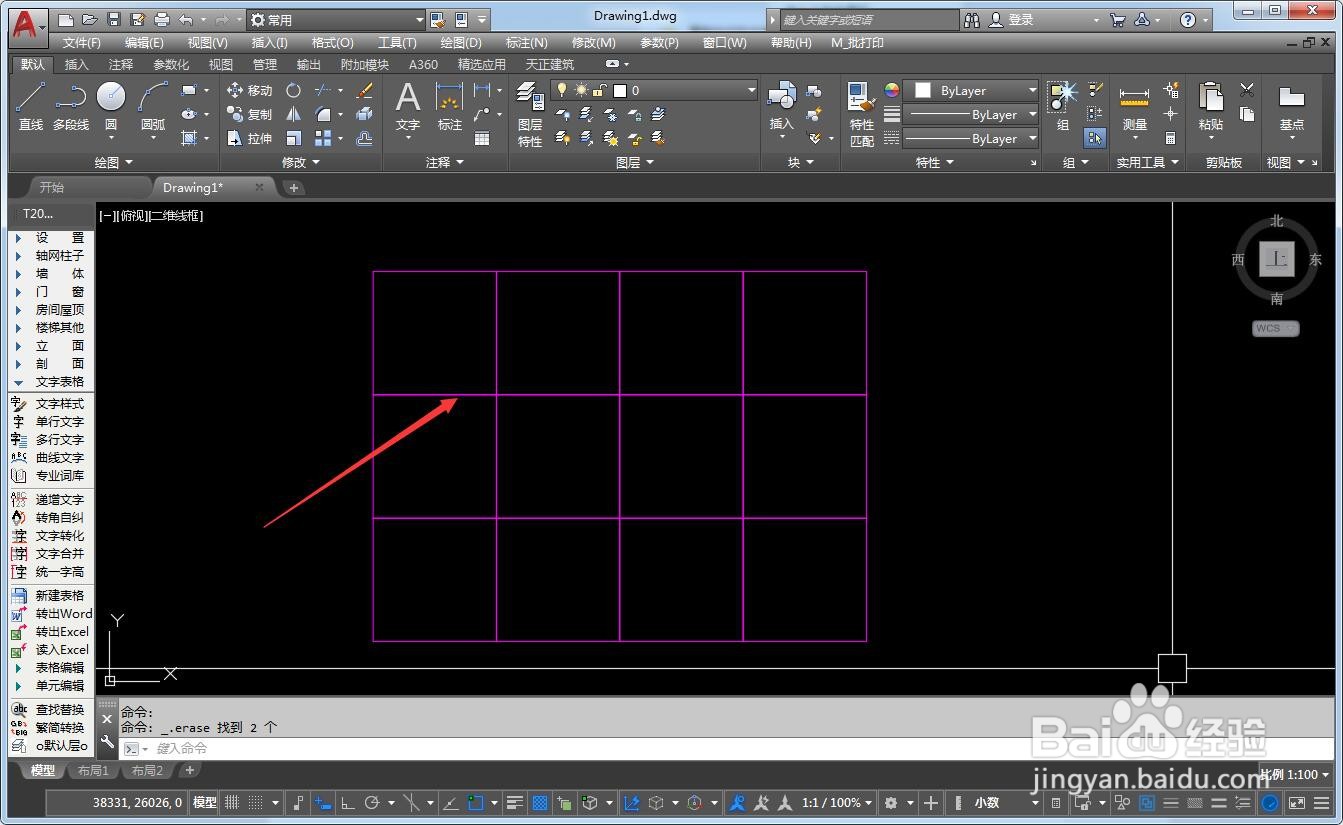Click the Mirror tool icon
The width and height of the screenshot is (1343, 825).
click(x=293, y=114)
